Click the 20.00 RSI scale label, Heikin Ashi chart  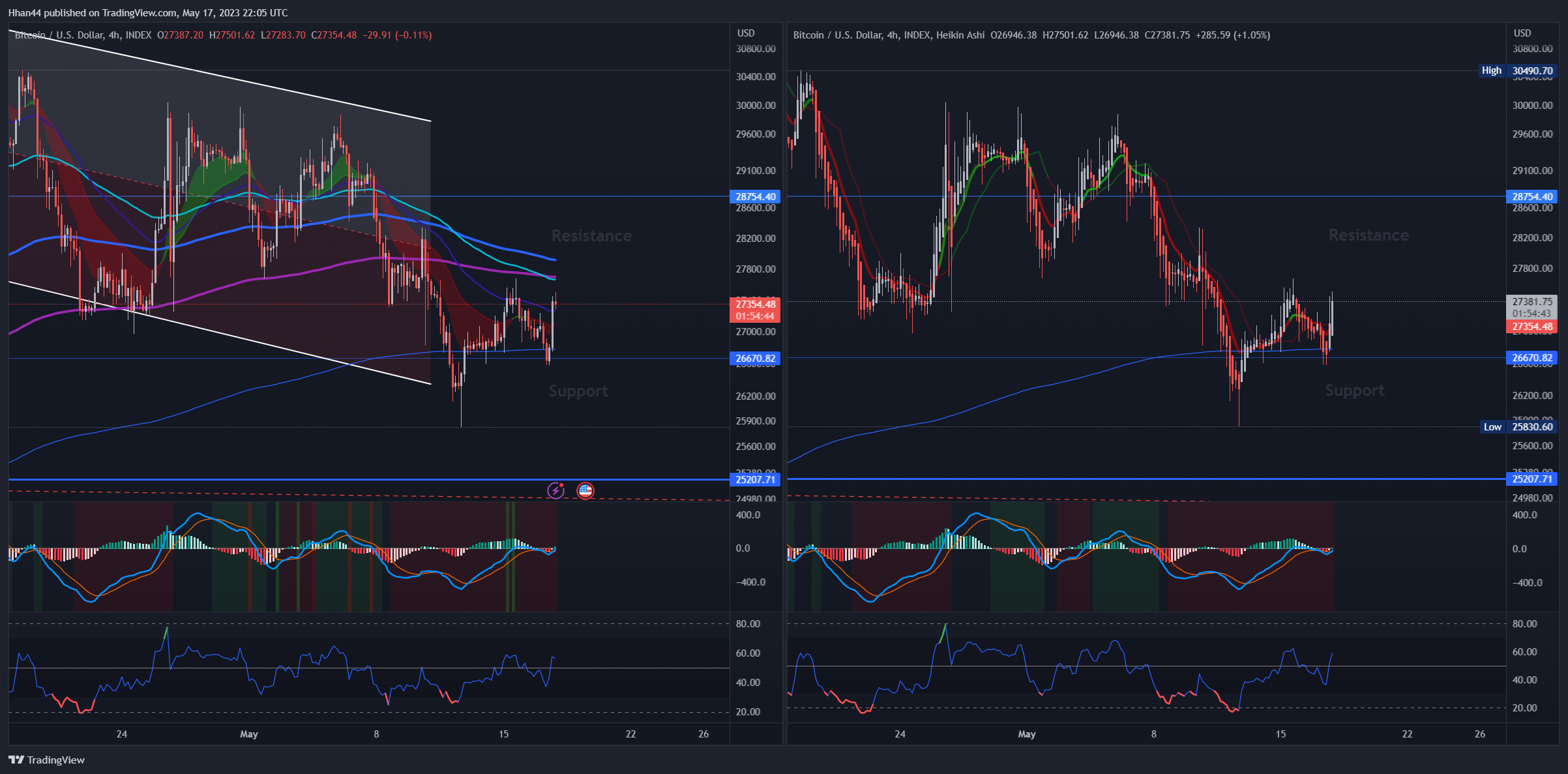pos(1524,708)
